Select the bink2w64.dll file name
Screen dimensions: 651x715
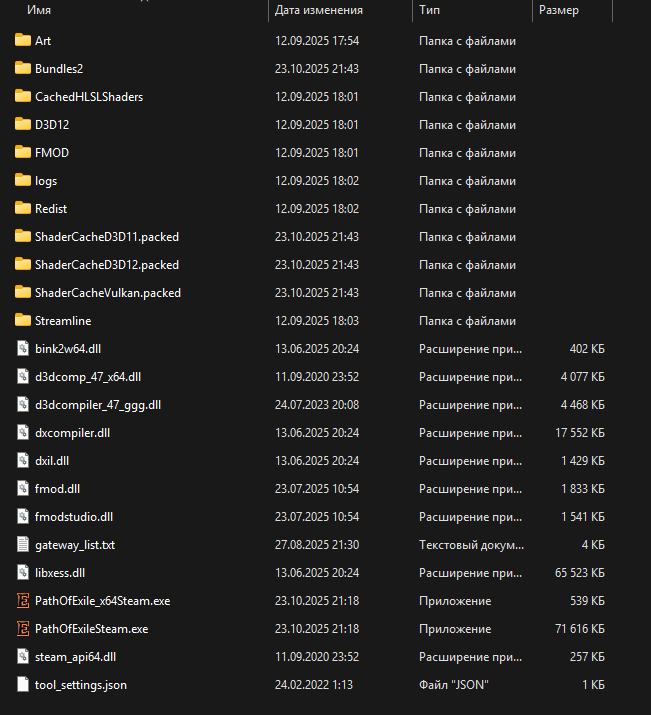tap(68, 349)
